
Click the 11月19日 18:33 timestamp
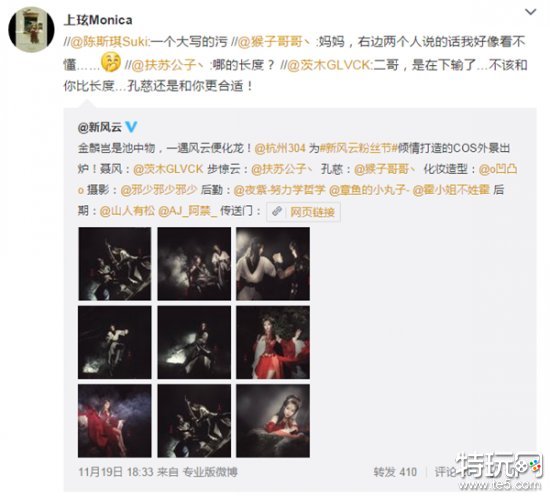(115, 472)
